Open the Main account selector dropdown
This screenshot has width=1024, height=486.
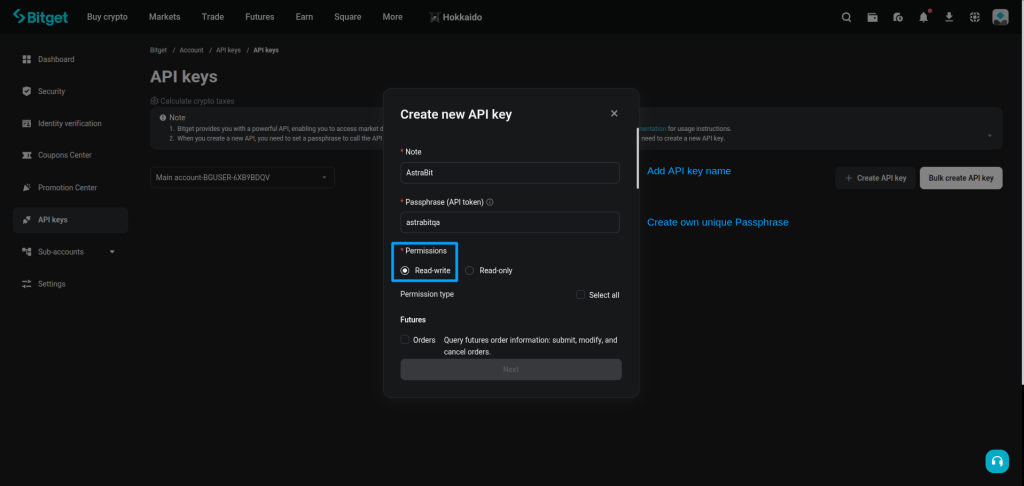pyautogui.click(x=242, y=177)
